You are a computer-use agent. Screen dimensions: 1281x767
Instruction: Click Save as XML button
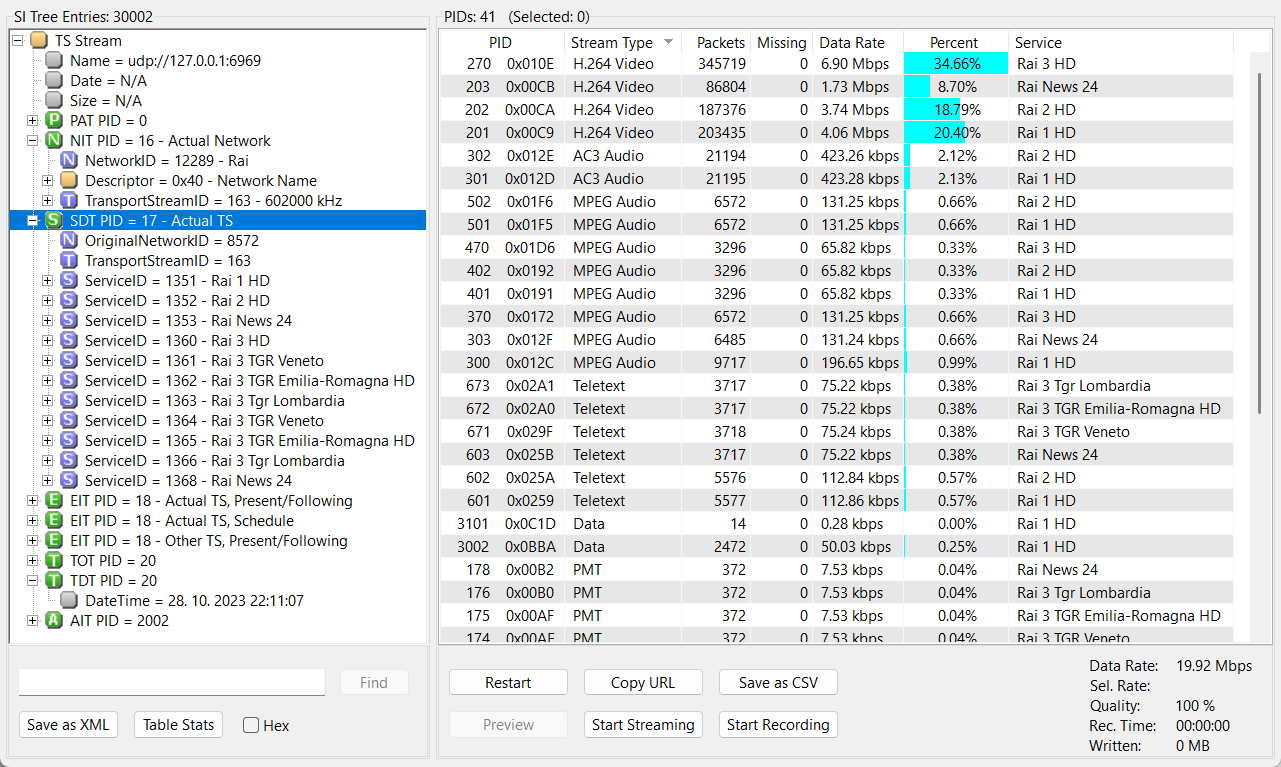(68, 725)
